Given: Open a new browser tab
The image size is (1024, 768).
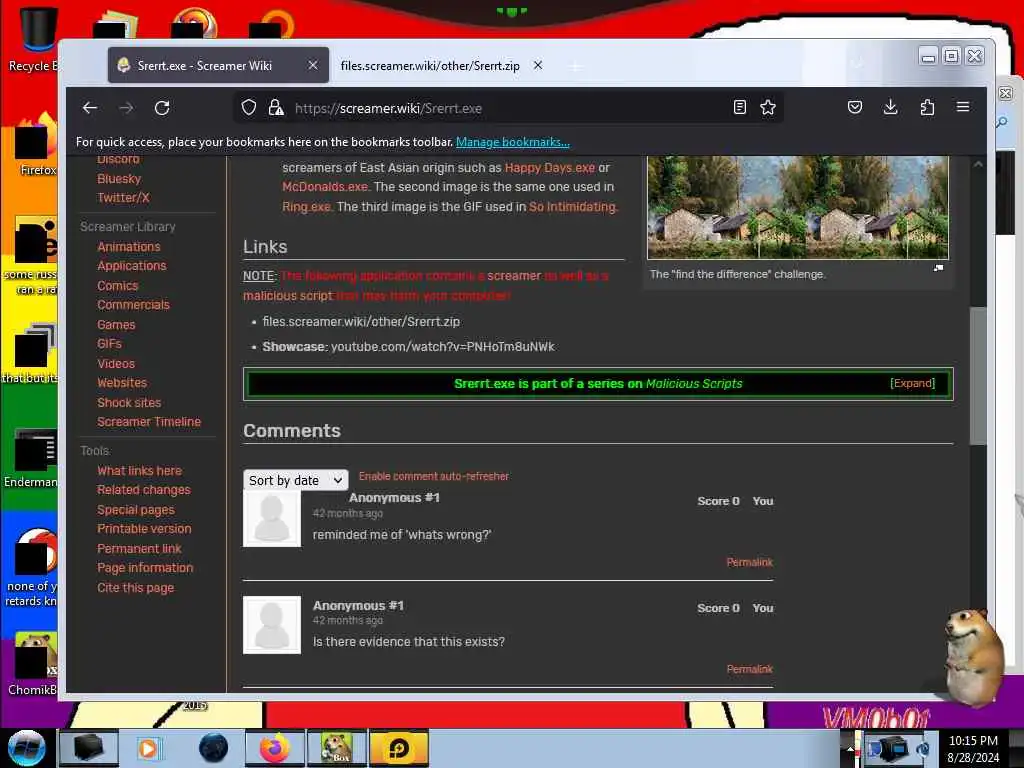Looking at the screenshot, I should (x=575, y=66).
